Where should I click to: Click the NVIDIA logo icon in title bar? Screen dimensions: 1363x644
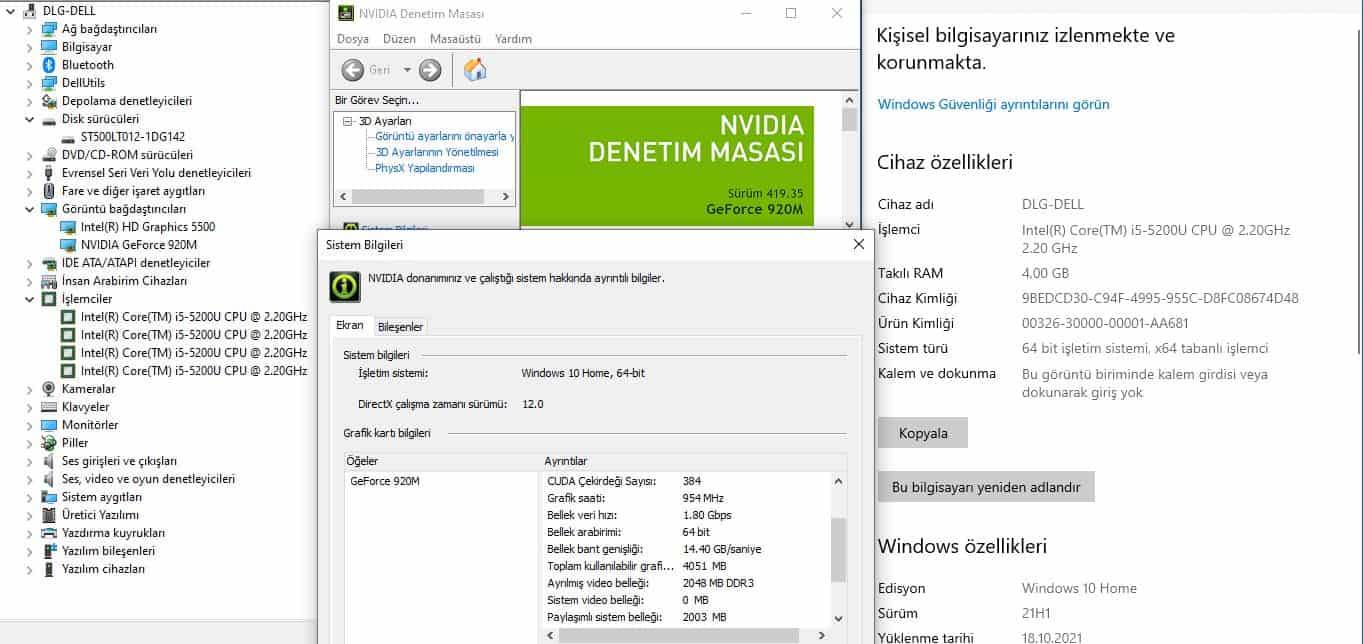pos(345,14)
